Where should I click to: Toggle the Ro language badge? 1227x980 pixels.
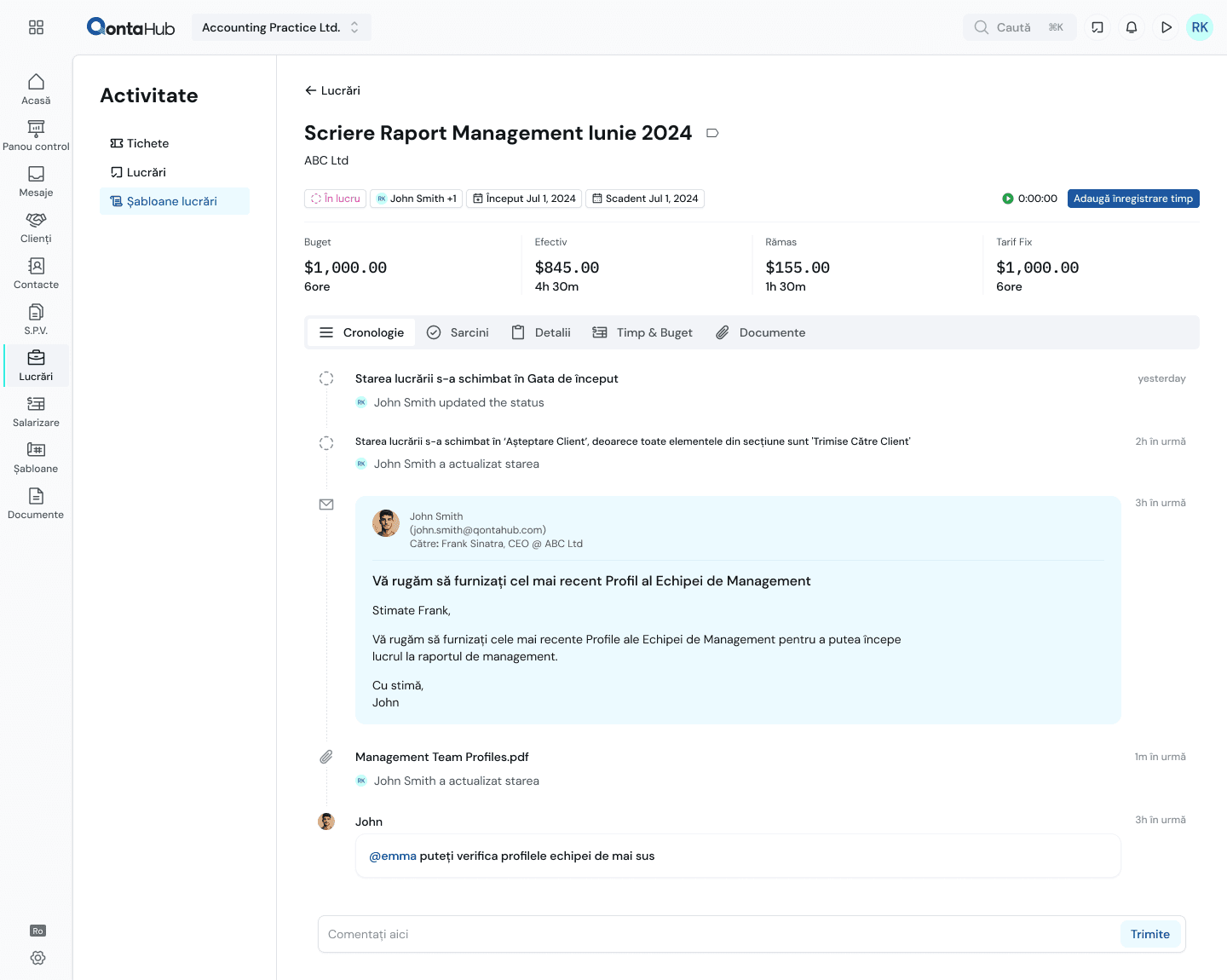[x=37, y=931]
